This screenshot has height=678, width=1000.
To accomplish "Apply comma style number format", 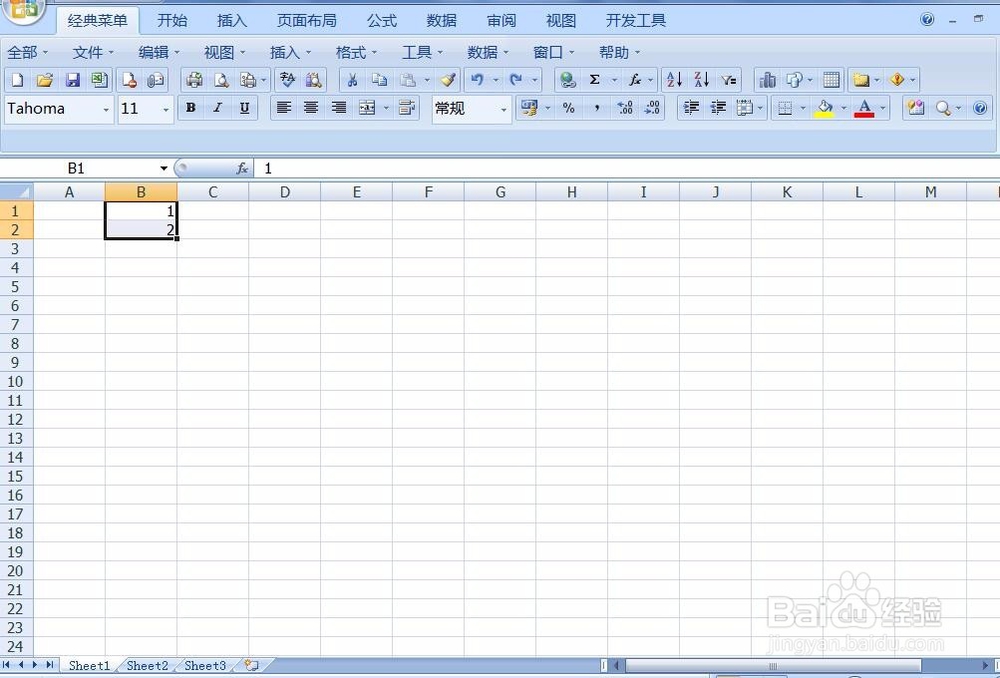I will pos(596,108).
